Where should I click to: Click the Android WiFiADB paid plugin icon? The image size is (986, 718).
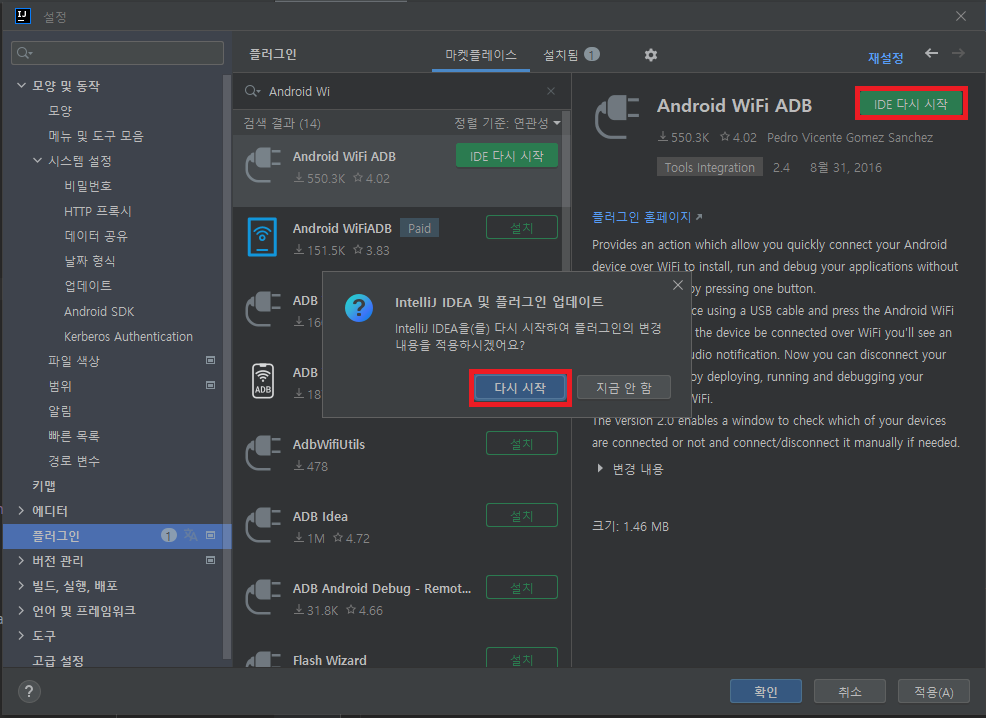click(x=262, y=237)
